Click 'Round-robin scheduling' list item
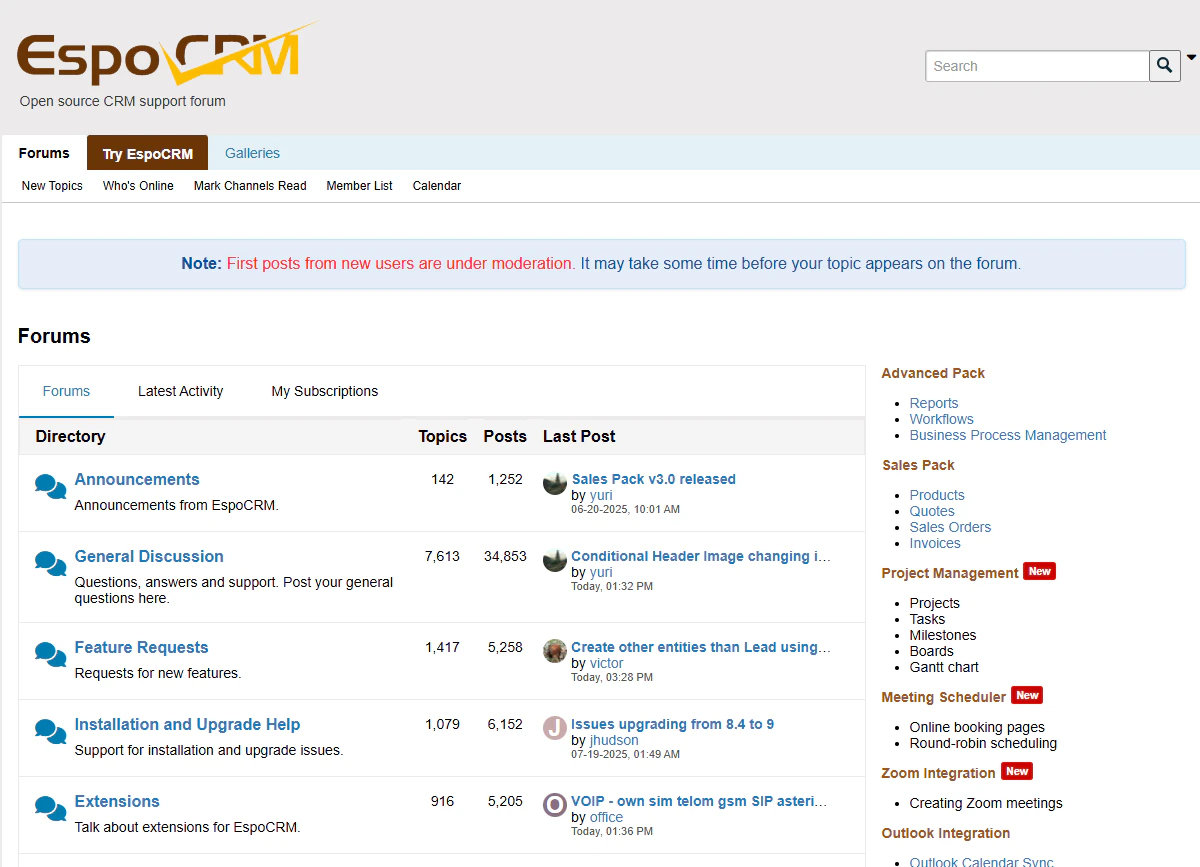Screen dimensions: 1200x867 [x=983, y=743]
